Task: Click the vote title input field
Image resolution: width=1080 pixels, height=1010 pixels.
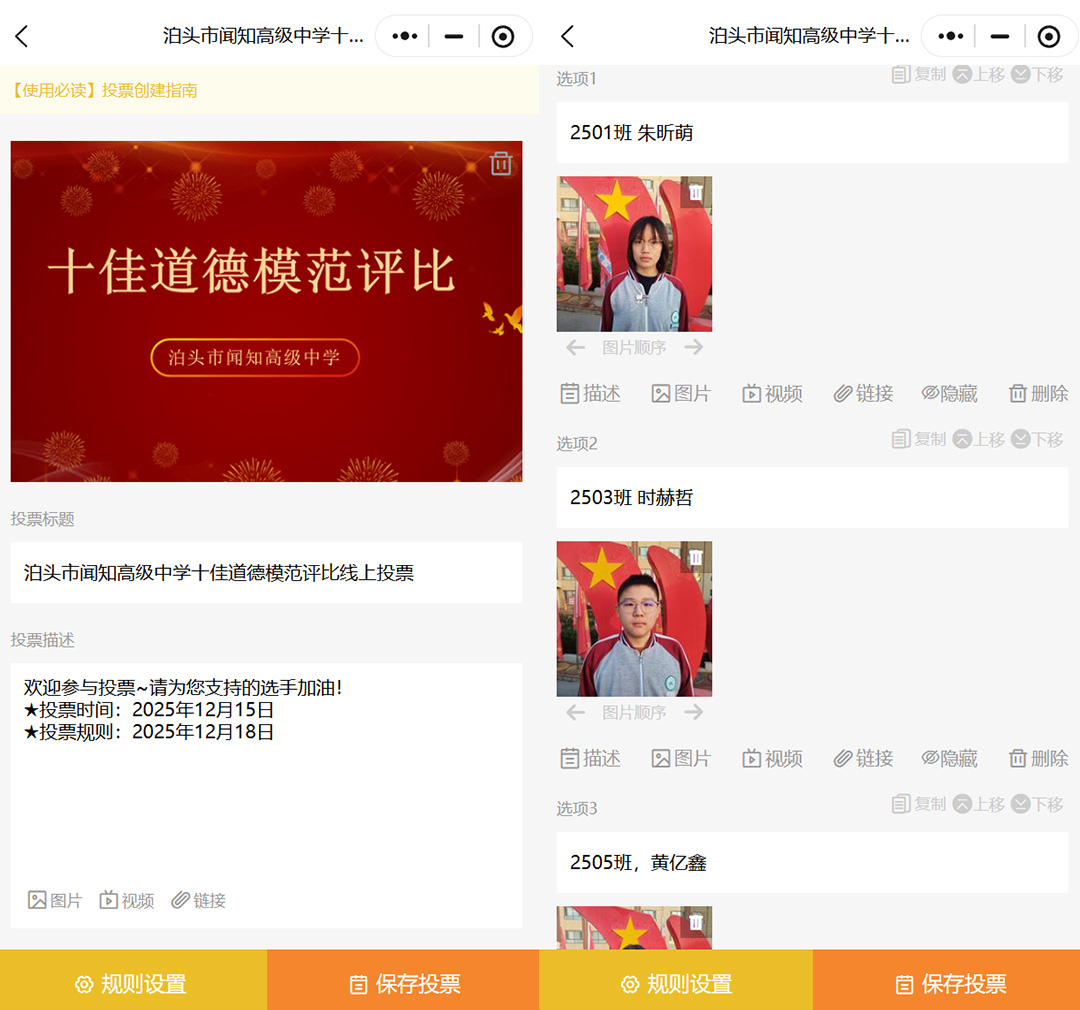Action: [265, 572]
